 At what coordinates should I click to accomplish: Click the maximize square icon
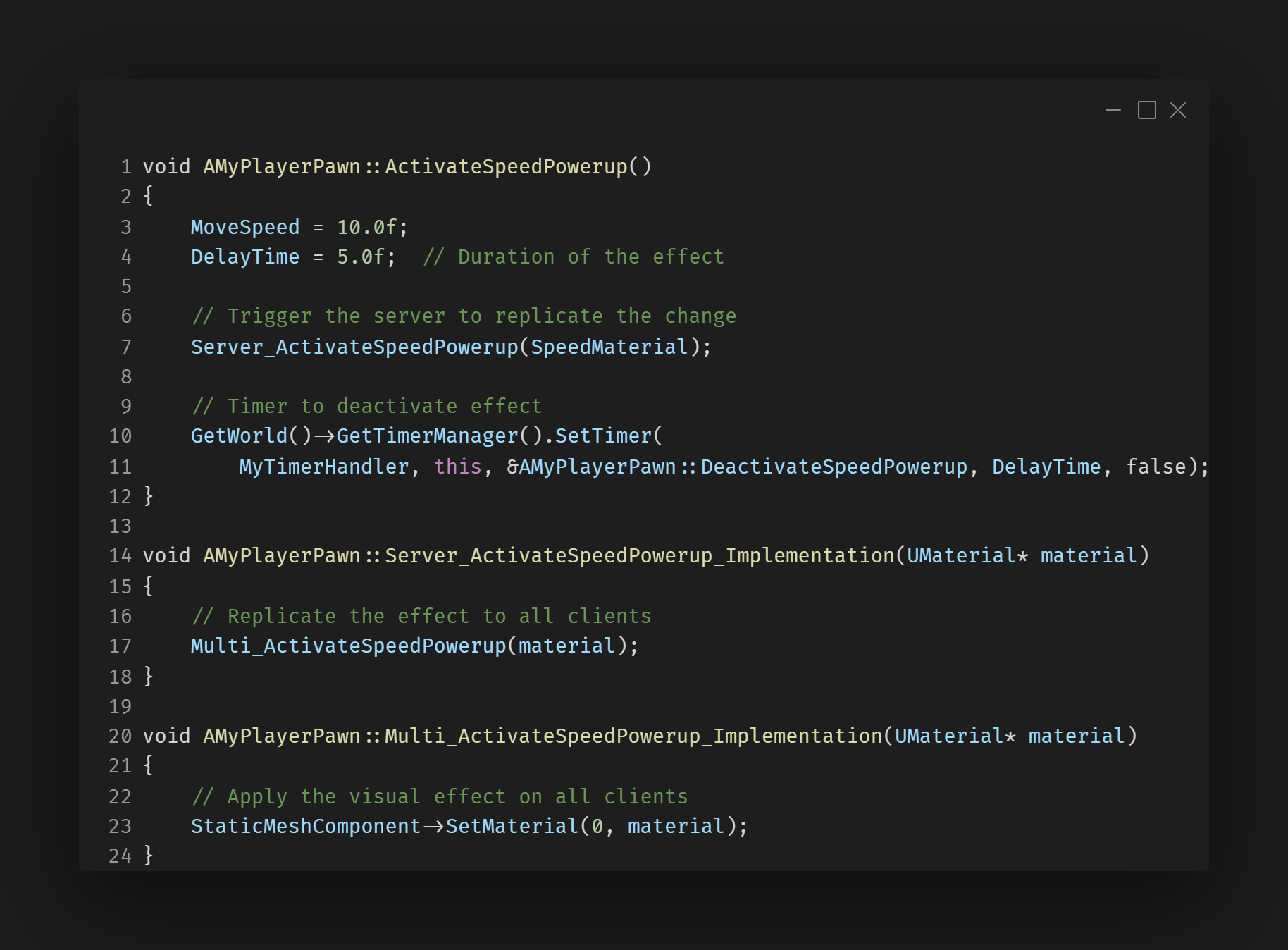[1146, 111]
